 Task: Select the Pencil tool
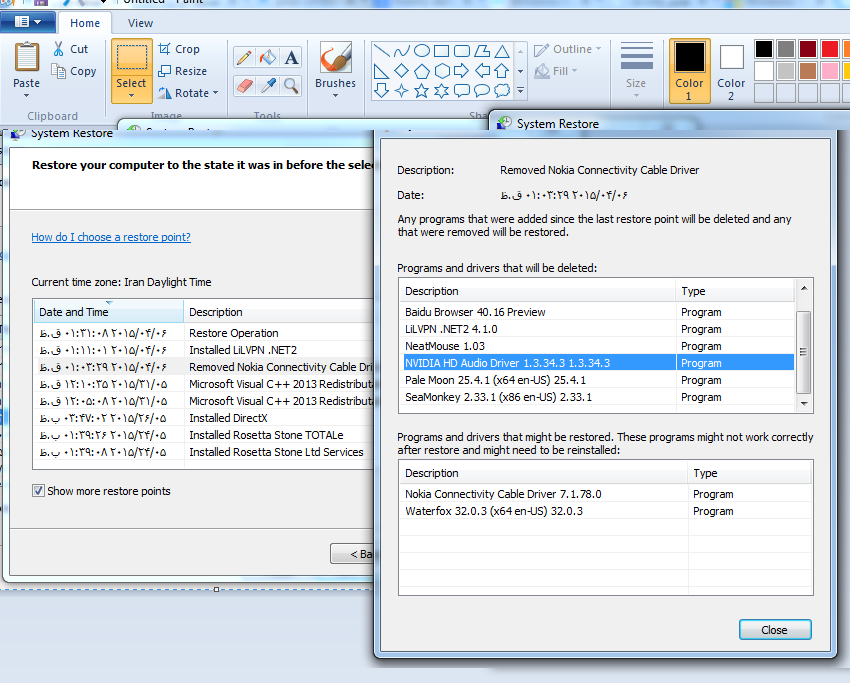click(x=244, y=58)
